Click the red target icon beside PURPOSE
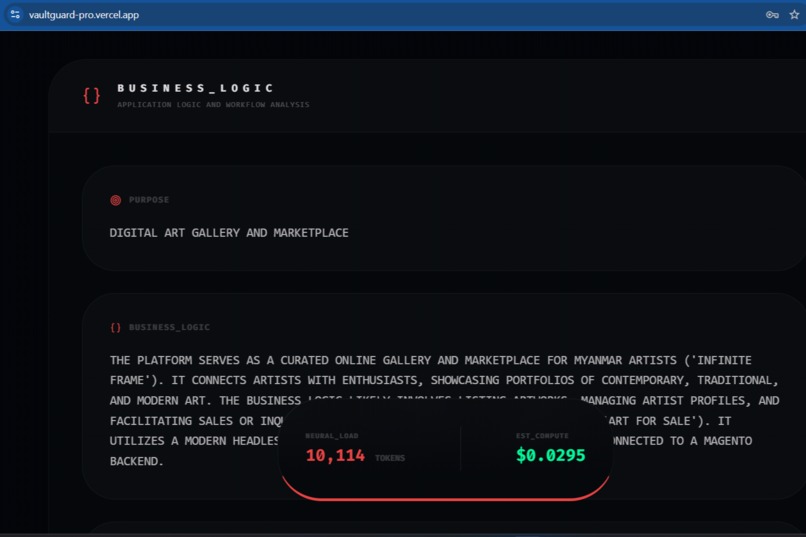Screen dimensions: 806x537 coord(116,200)
